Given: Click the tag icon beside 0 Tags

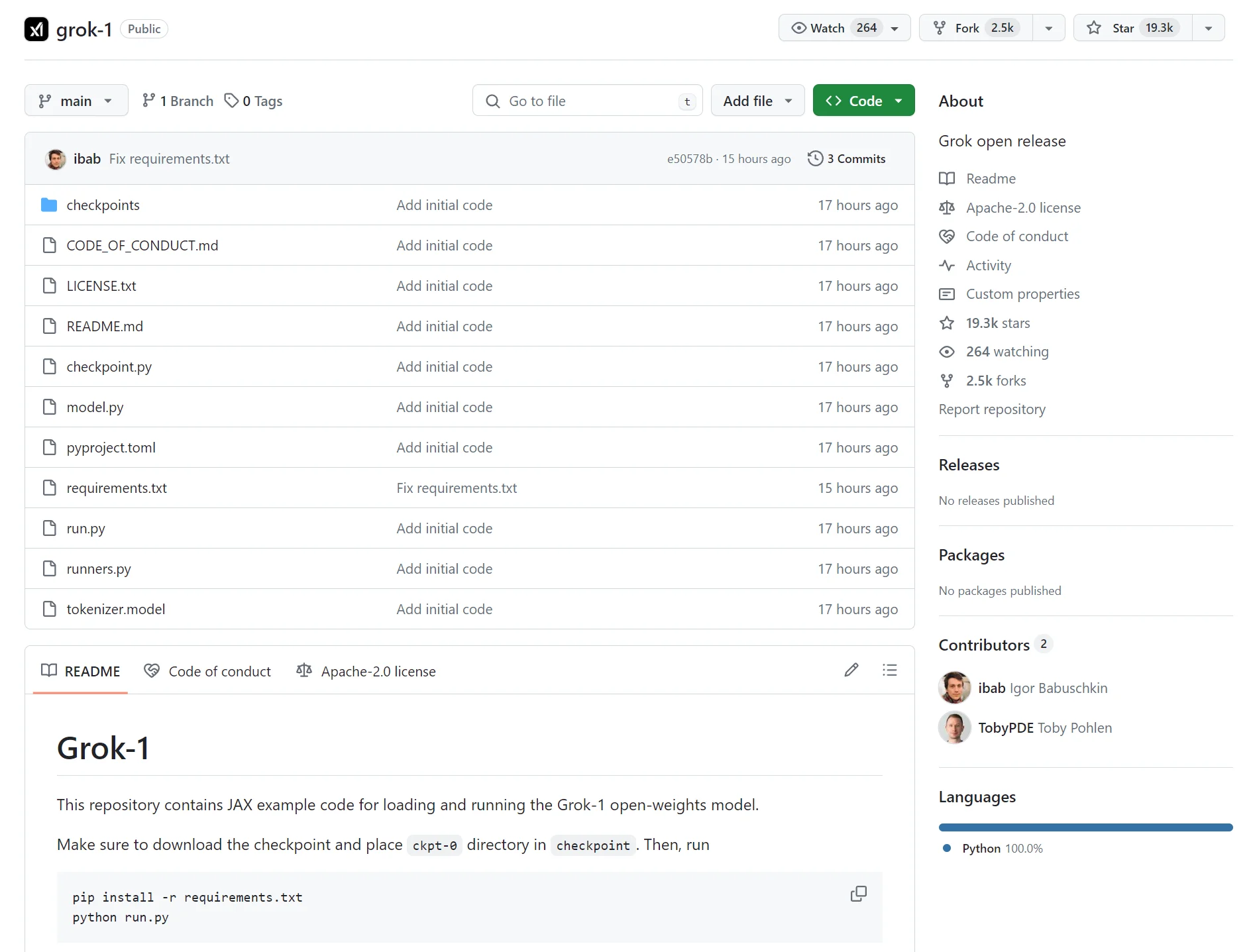Looking at the screenshot, I should pyautogui.click(x=231, y=101).
